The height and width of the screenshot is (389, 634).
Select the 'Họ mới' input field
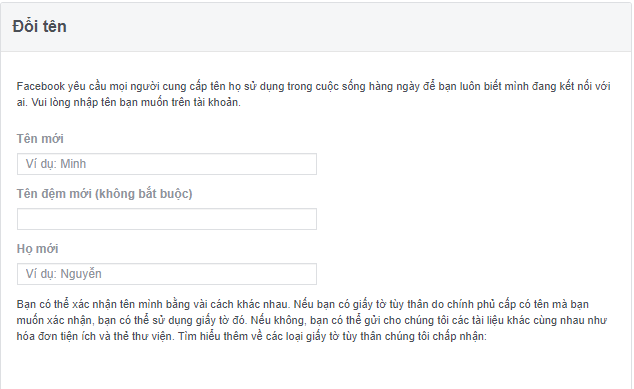[x=167, y=274]
